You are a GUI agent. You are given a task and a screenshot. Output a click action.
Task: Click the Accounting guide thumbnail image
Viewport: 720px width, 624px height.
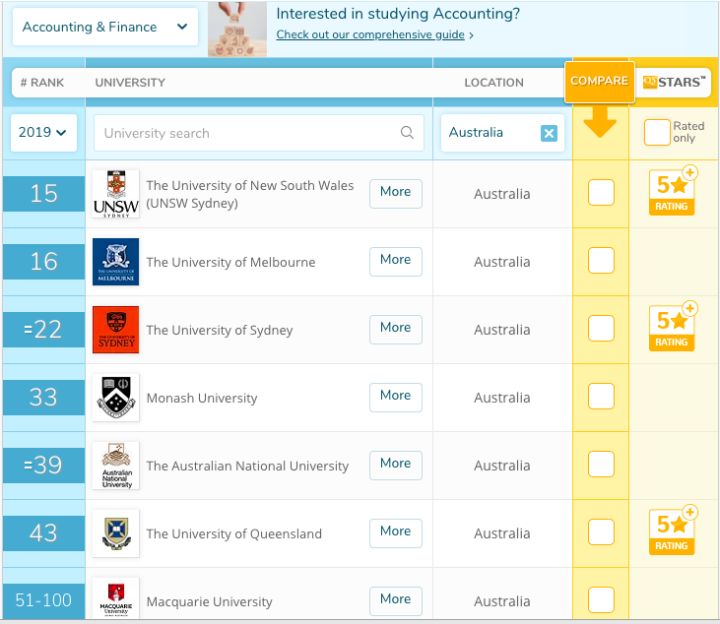tap(237, 29)
